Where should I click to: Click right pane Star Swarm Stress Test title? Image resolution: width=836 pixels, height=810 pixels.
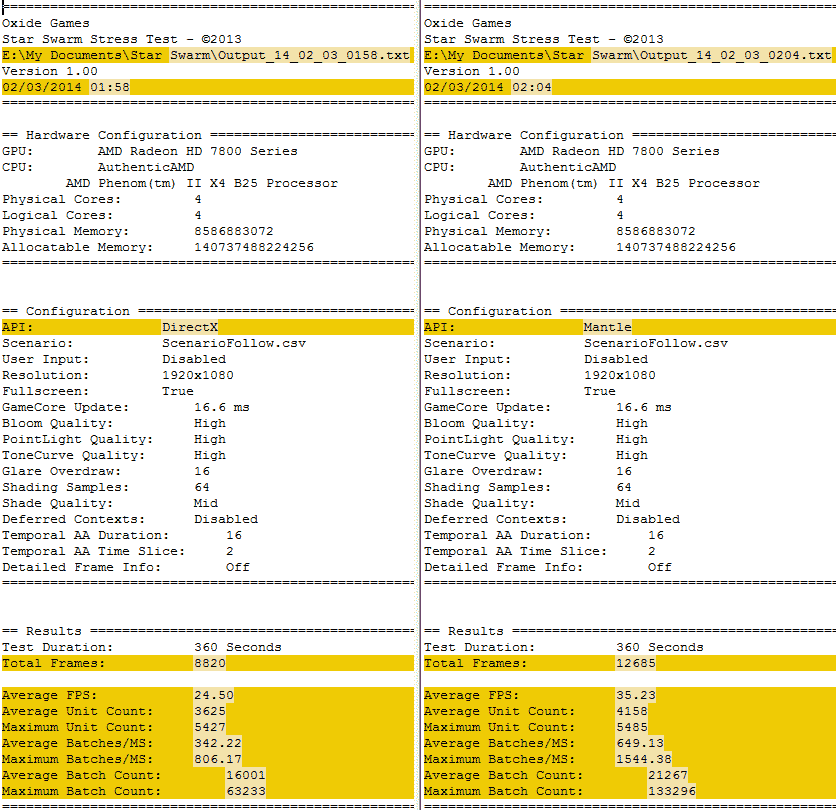click(x=544, y=39)
